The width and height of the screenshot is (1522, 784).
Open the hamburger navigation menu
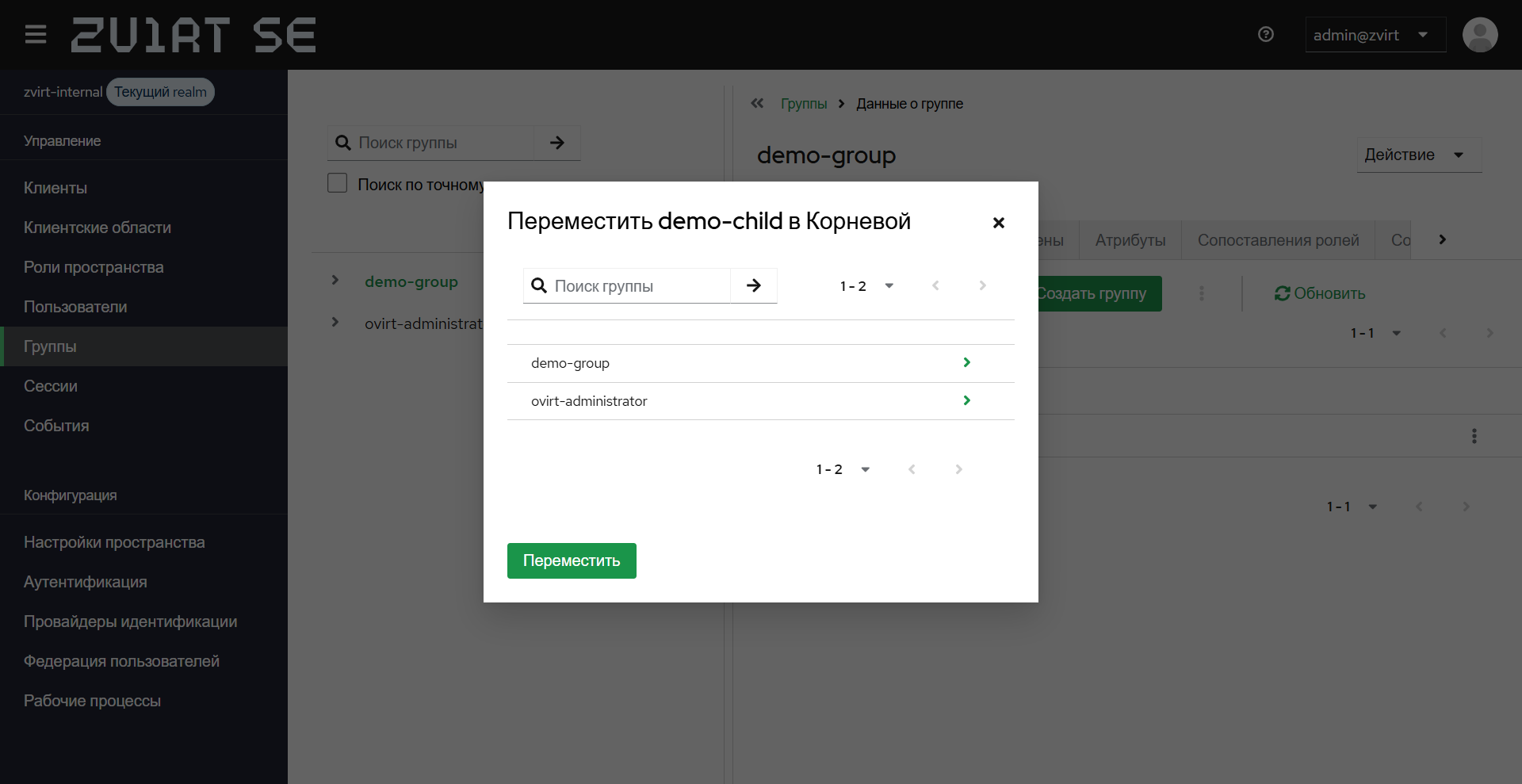coord(36,35)
